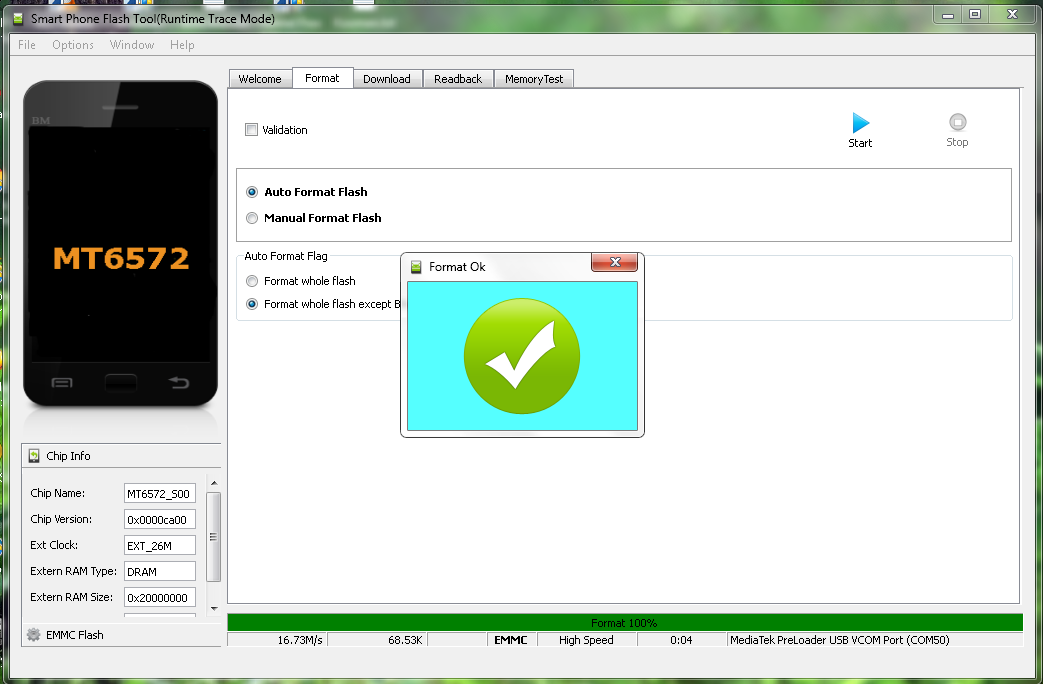The width and height of the screenshot is (1043, 684).
Task: Open the Help menu
Action: click(x=182, y=45)
